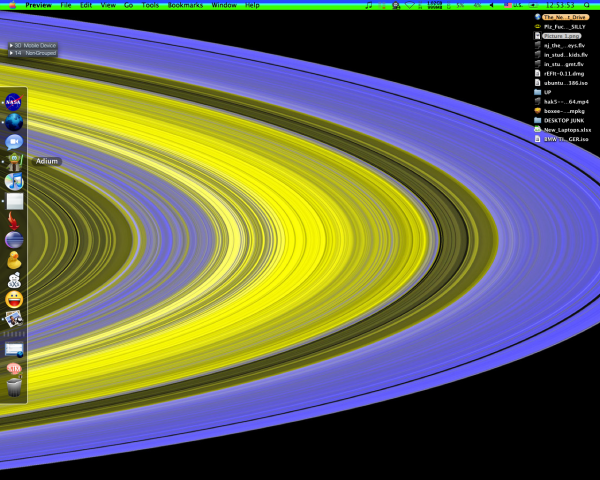Screen dimensions: 600x480
Task: Select the UP folder on desktop
Action: click(543, 92)
